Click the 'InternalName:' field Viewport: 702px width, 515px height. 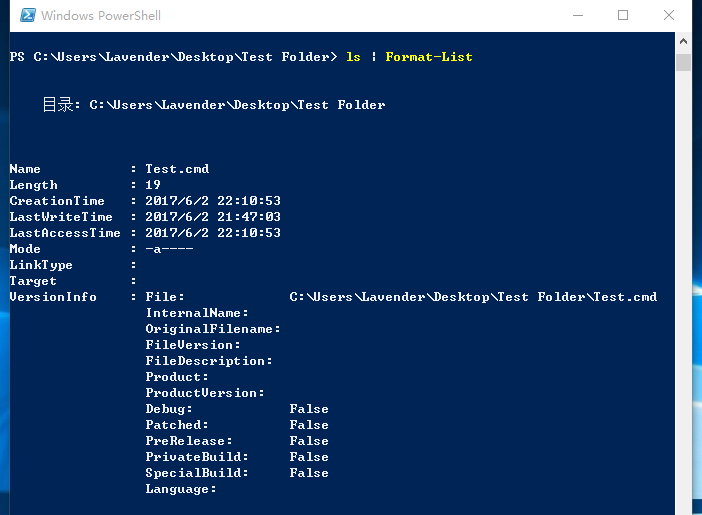click(197, 313)
